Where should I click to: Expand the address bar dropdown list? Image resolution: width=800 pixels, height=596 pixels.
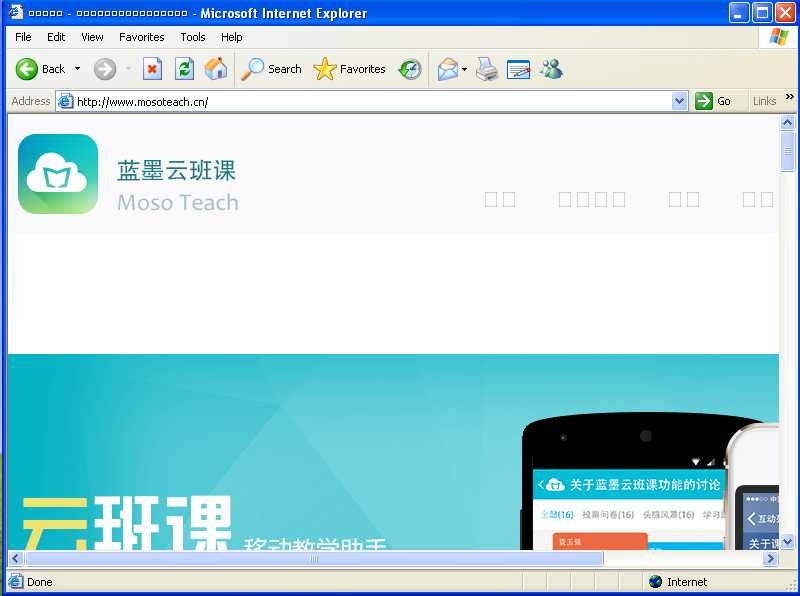[x=679, y=101]
